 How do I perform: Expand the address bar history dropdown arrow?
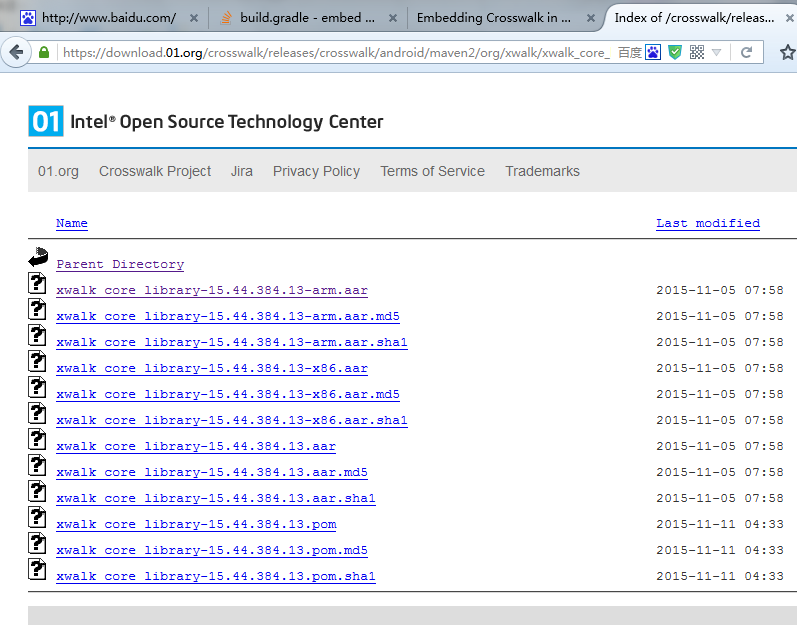coord(717,52)
